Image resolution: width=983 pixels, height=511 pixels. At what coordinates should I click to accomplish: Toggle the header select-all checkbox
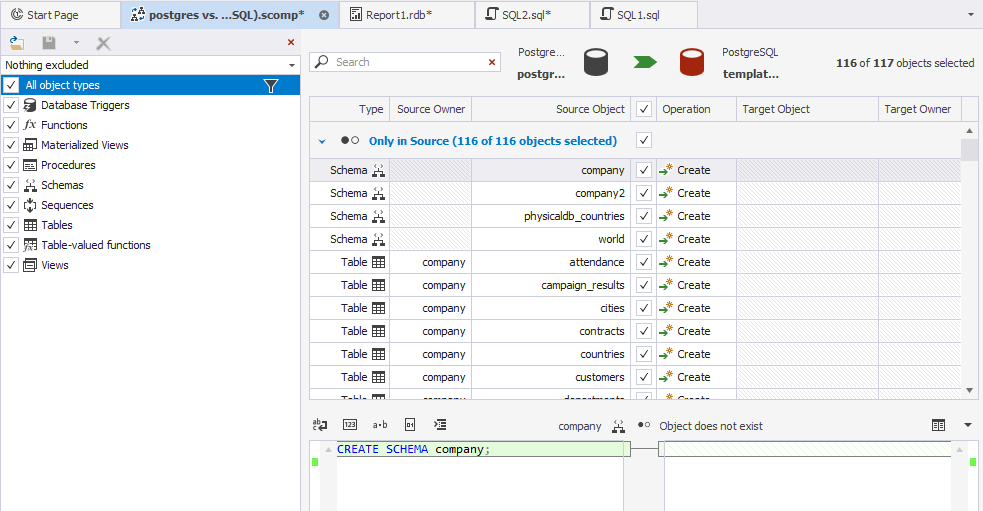(x=644, y=109)
